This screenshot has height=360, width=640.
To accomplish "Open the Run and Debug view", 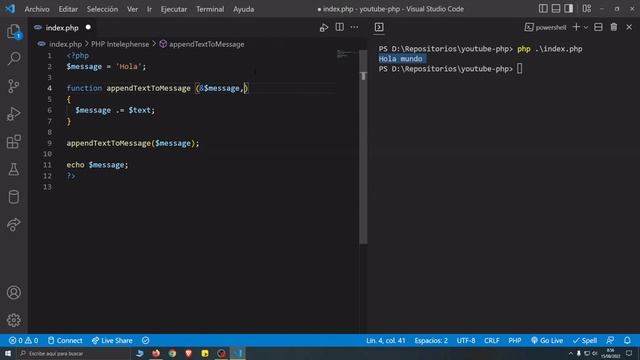I will tap(13, 114).
